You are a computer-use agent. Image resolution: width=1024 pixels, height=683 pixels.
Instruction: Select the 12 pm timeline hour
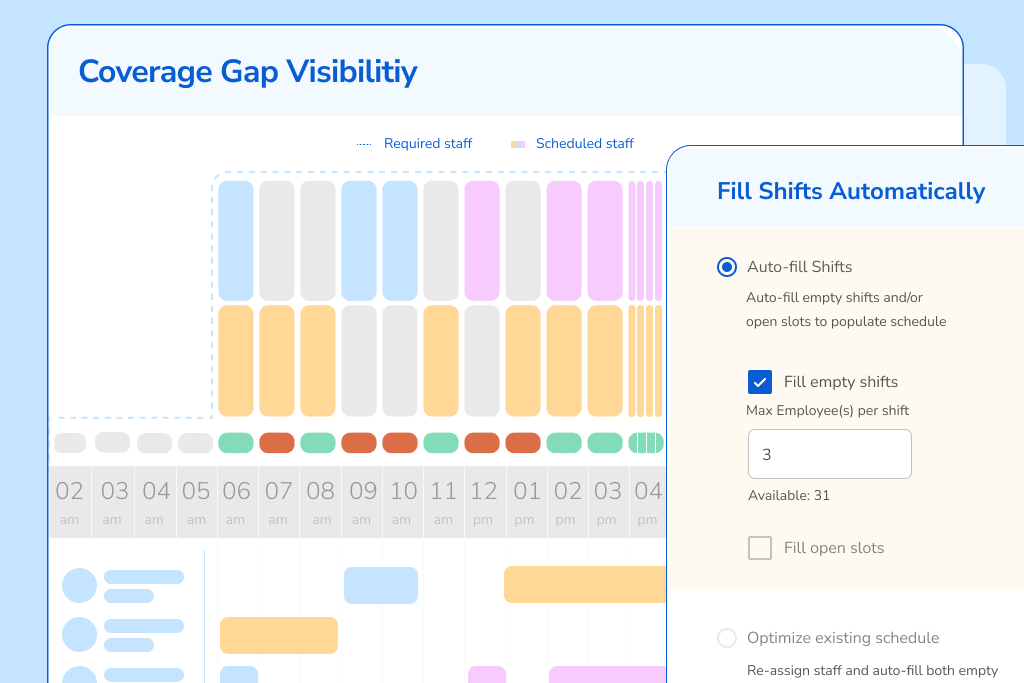[x=483, y=501]
